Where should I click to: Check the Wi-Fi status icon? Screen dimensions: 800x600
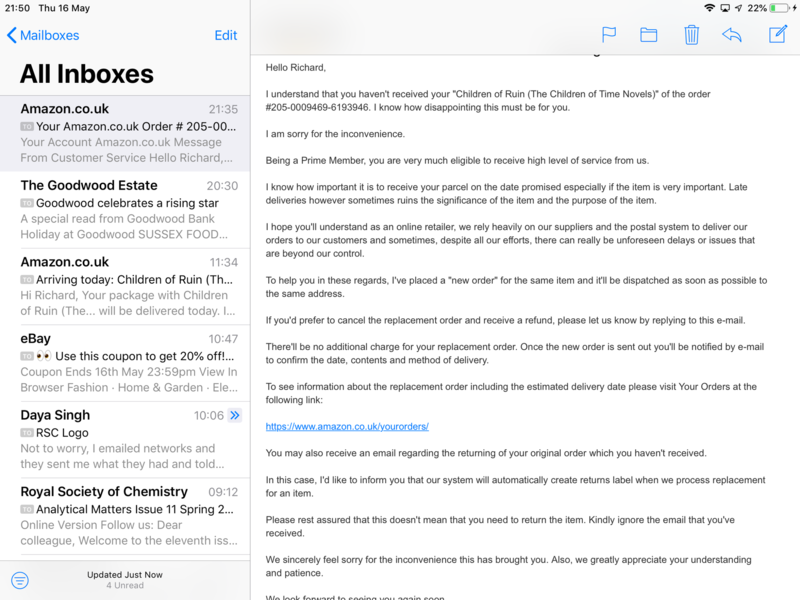709,8
